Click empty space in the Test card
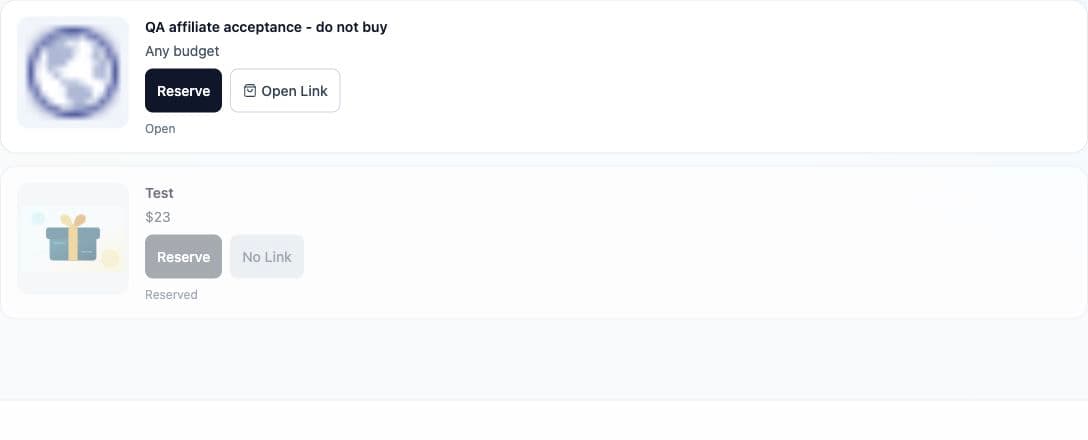Viewport: 1088px width, 440px height. pyautogui.click(x=694, y=243)
